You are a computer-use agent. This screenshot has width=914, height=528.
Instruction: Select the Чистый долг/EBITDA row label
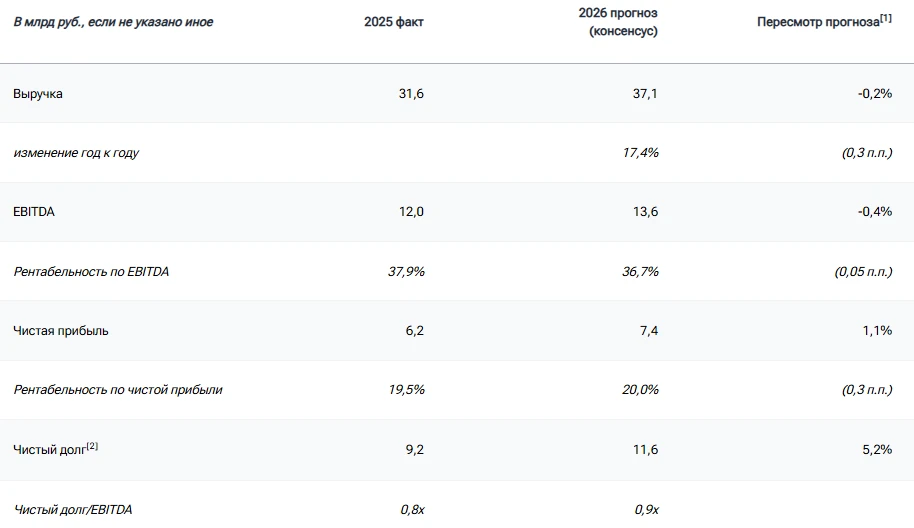tap(73, 509)
